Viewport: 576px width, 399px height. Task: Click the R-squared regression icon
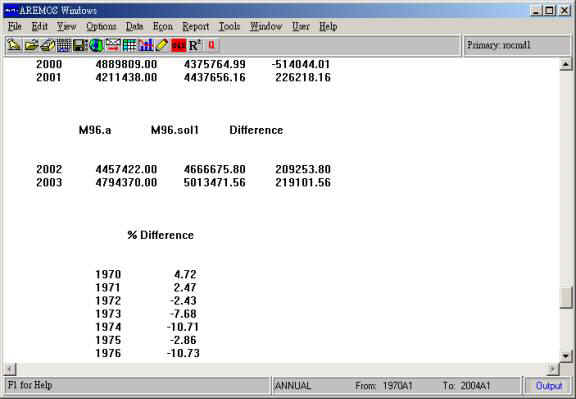(x=195, y=46)
